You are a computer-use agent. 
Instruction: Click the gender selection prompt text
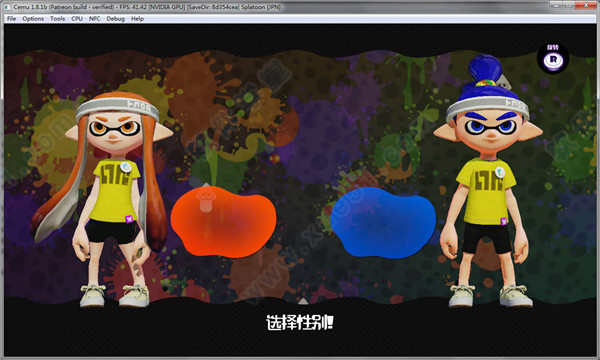[x=300, y=323]
